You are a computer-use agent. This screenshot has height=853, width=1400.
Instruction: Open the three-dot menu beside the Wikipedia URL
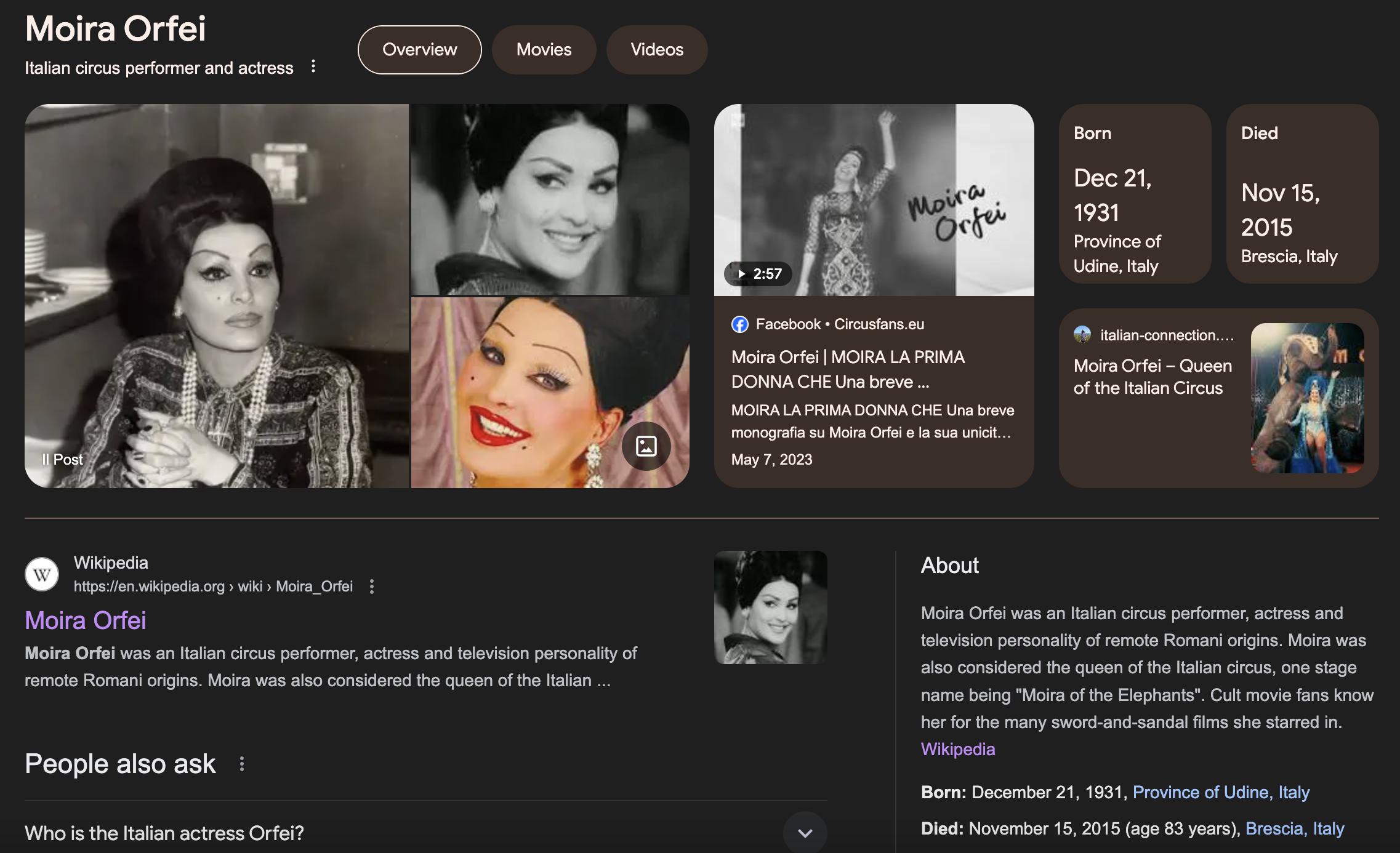[x=371, y=587]
